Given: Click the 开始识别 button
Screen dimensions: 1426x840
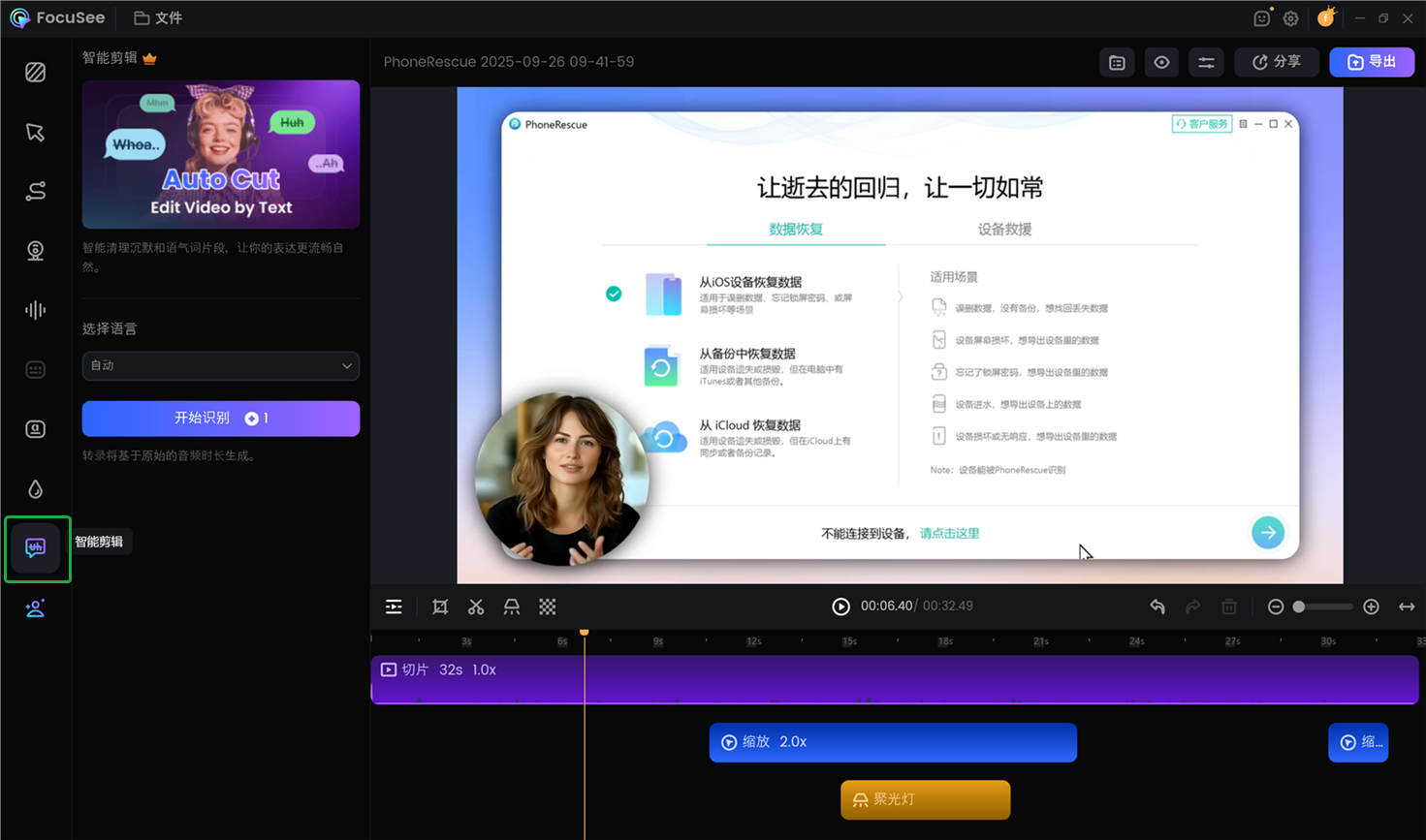Looking at the screenshot, I should pos(220,418).
